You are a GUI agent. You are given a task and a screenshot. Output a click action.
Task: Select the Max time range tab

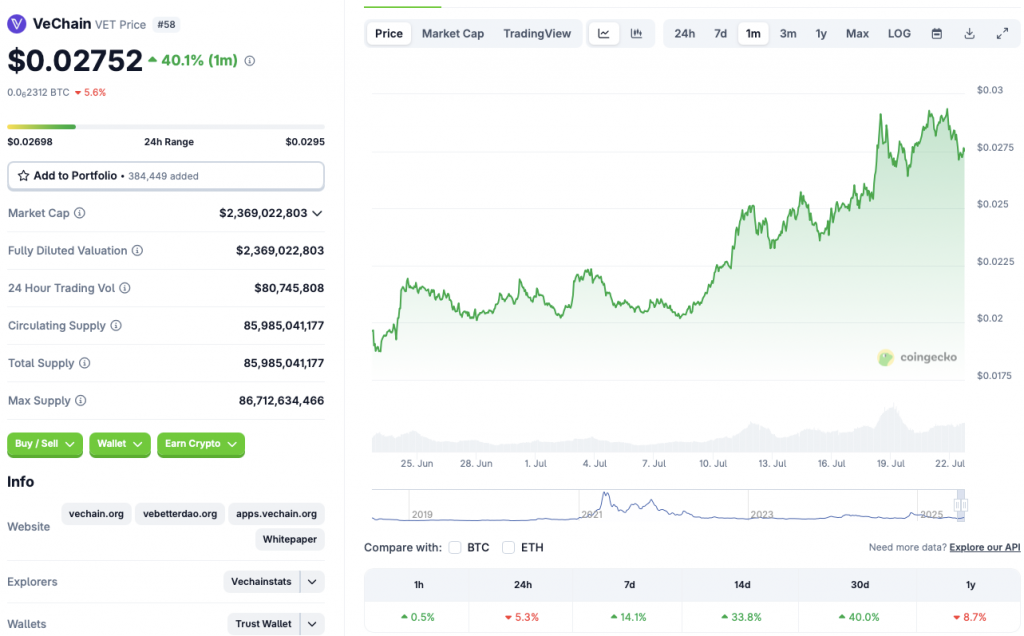(856, 33)
